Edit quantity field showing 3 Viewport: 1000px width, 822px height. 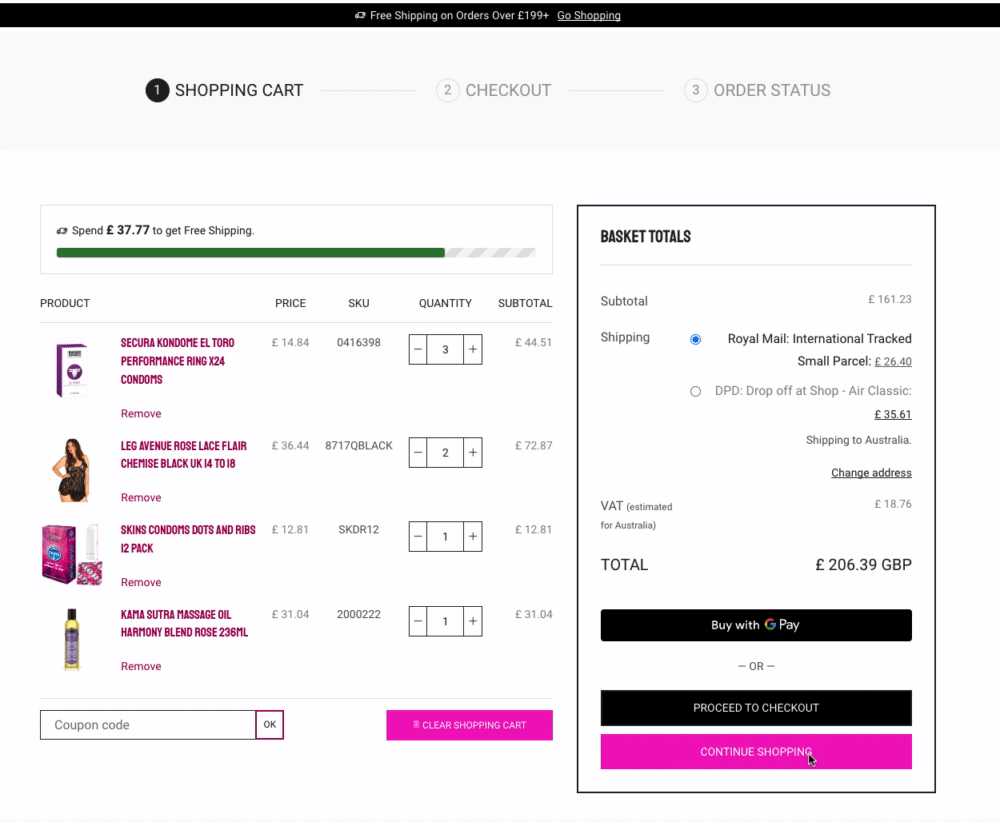[445, 349]
